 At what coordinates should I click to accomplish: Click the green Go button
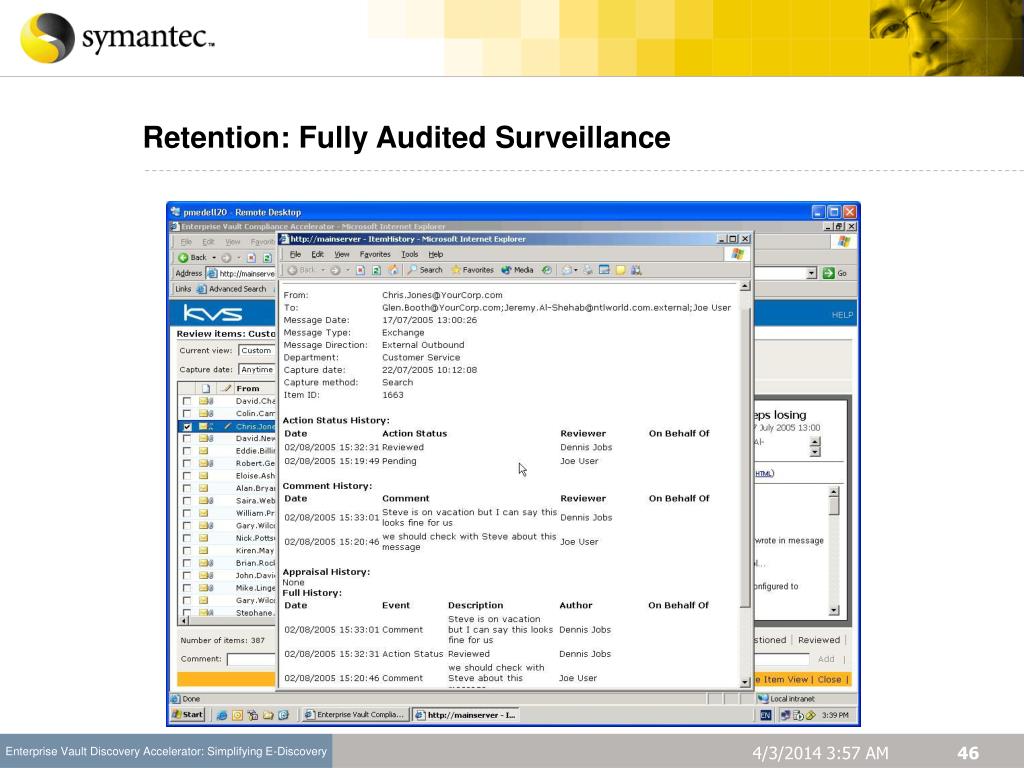(x=835, y=274)
